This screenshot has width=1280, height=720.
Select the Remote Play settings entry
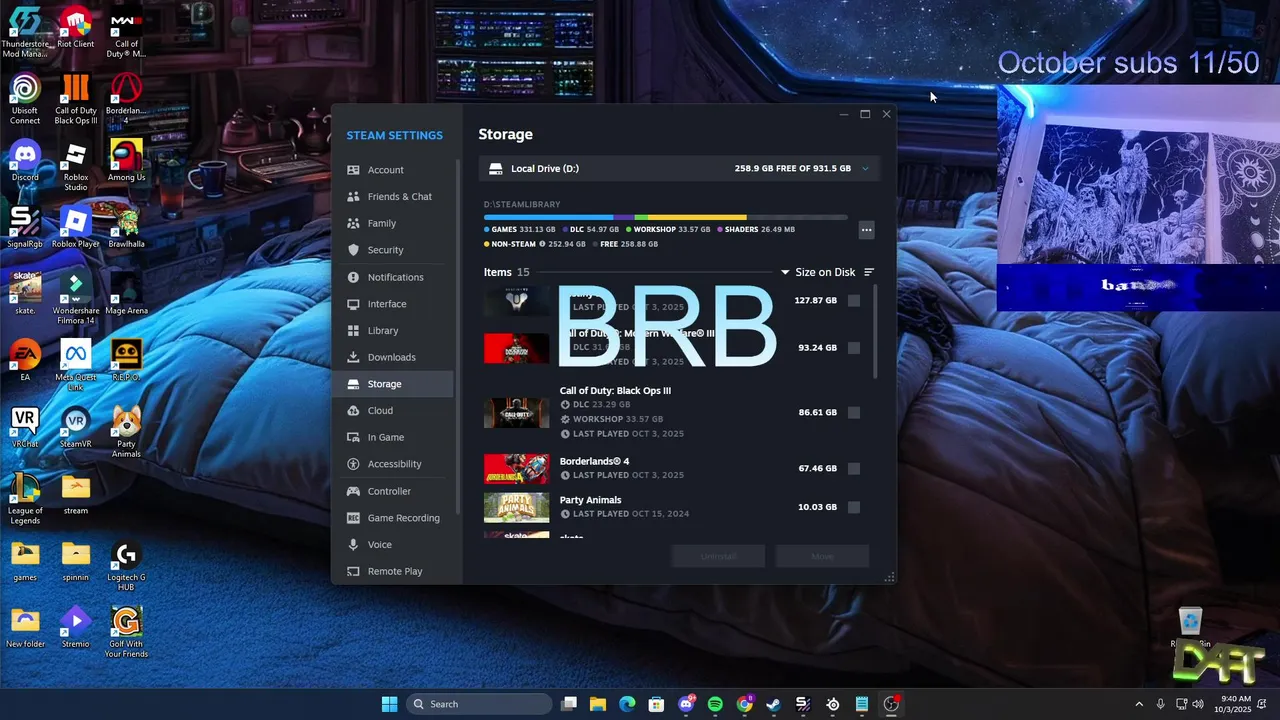coord(394,571)
